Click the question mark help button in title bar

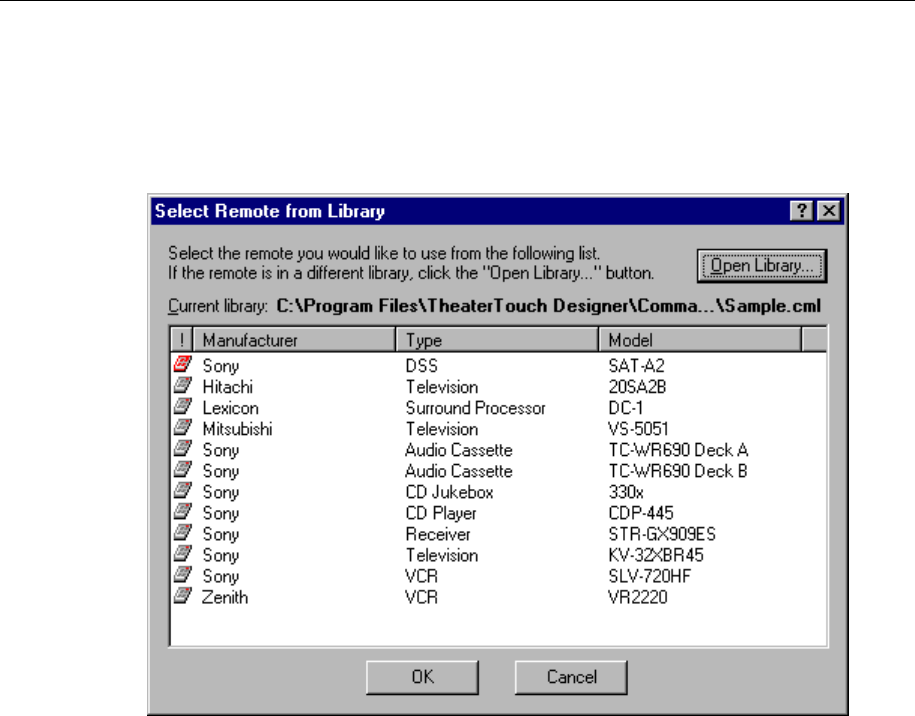click(x=802, y=211)
